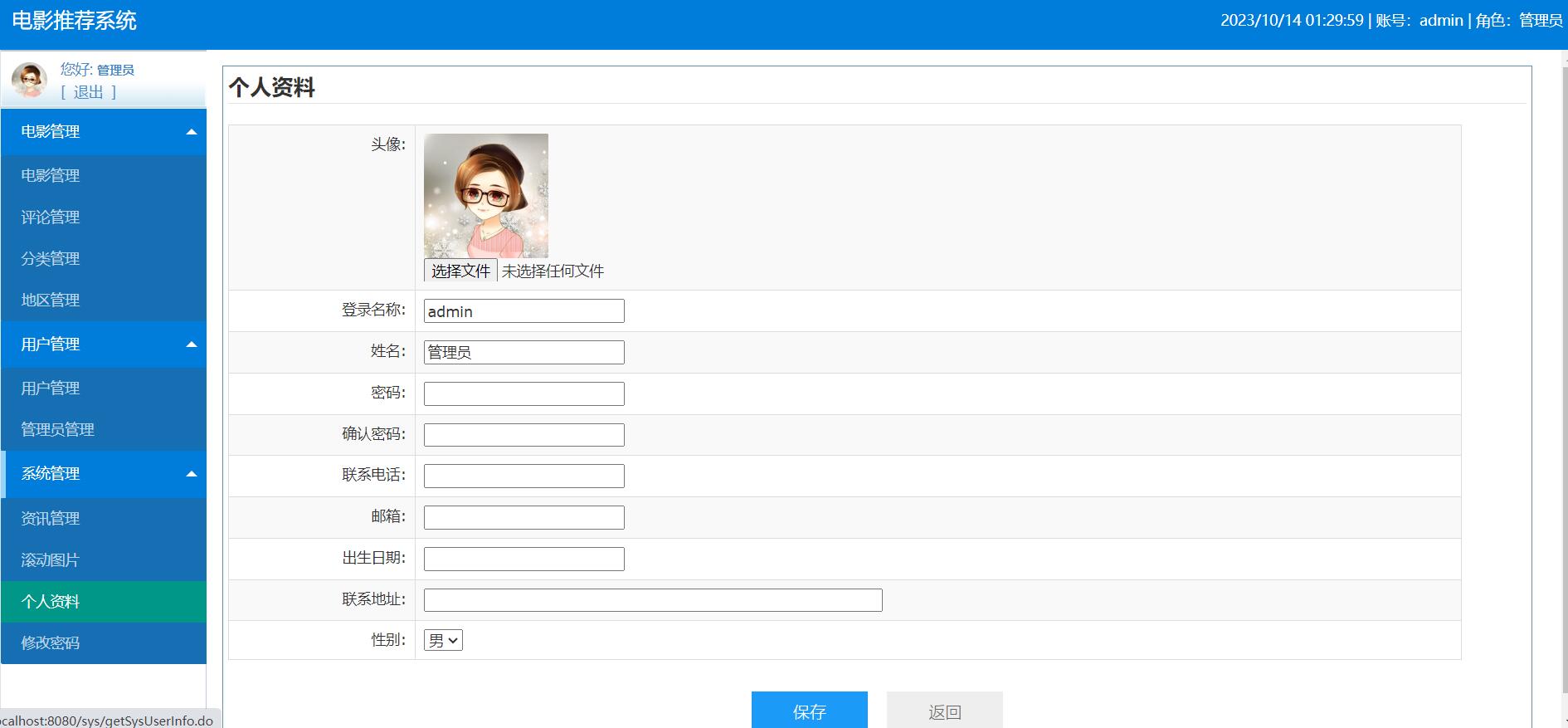
Task: Open 分类管理 menu item
Action: [104, 258]
